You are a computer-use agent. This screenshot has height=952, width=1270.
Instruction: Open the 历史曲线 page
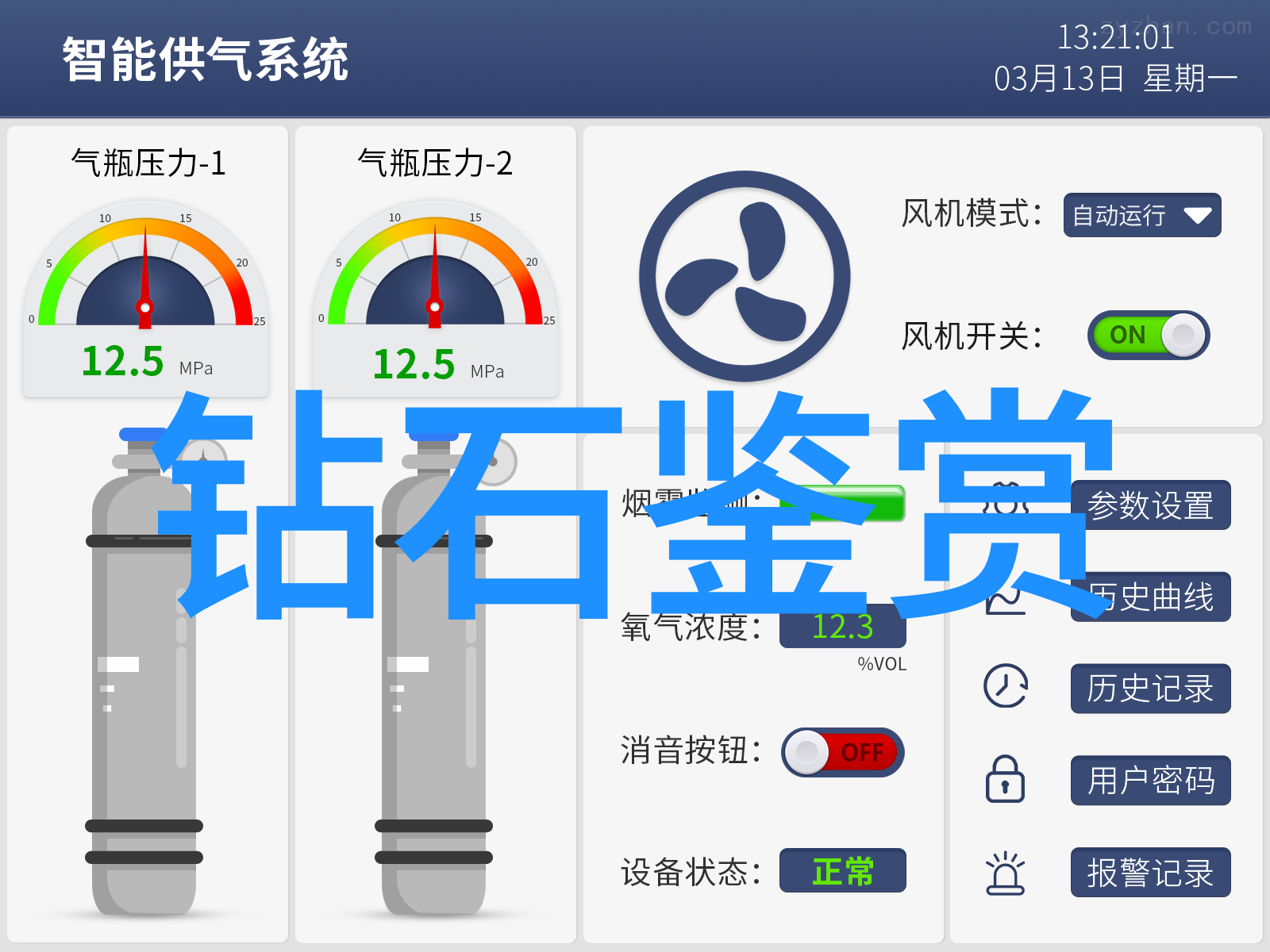click(x=1151, y=597)
